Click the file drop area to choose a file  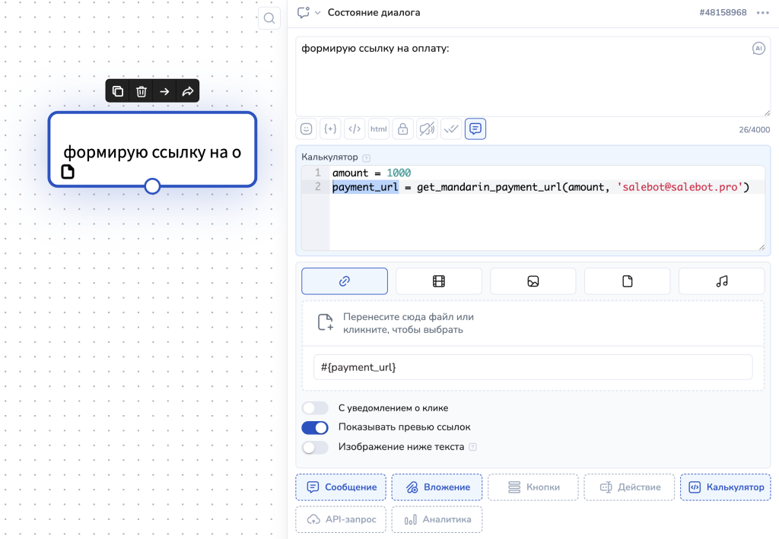tap(533, 323)
